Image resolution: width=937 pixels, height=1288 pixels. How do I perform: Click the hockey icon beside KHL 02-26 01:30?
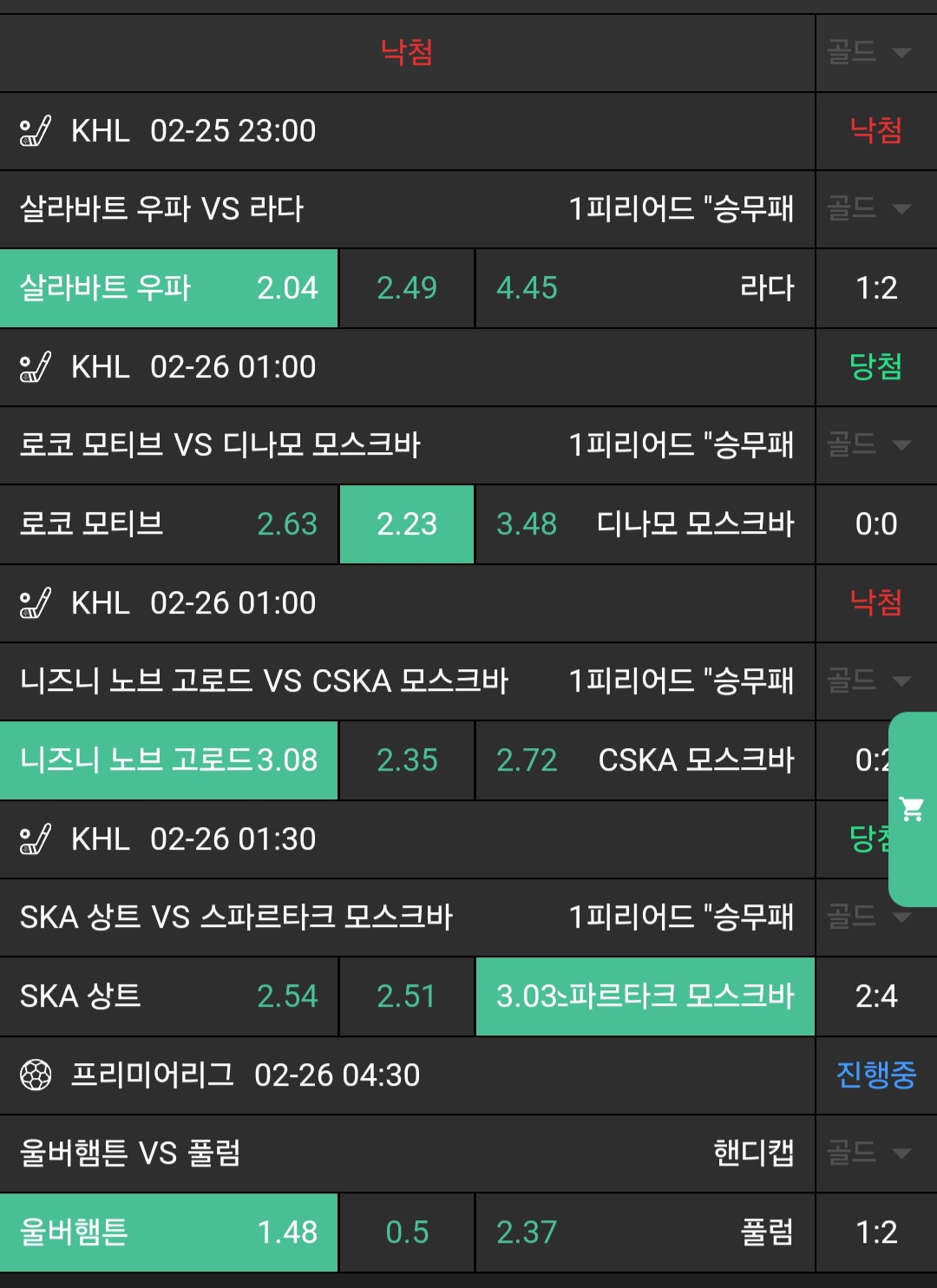(x=36, y=839)
